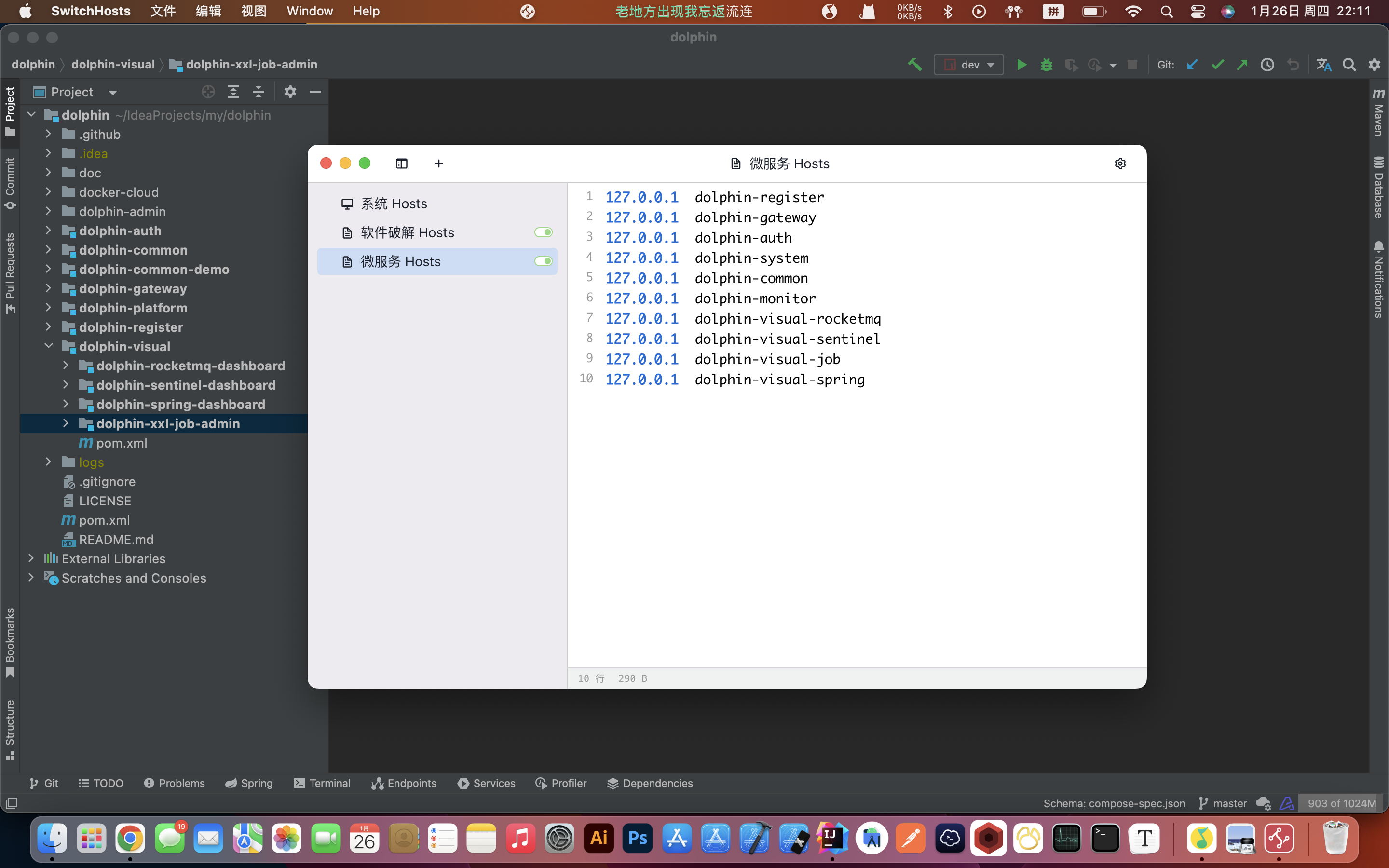1389x868 pixels.
Task: Select 系统 Hosts in the list
Action: click(x=394, y=204)
